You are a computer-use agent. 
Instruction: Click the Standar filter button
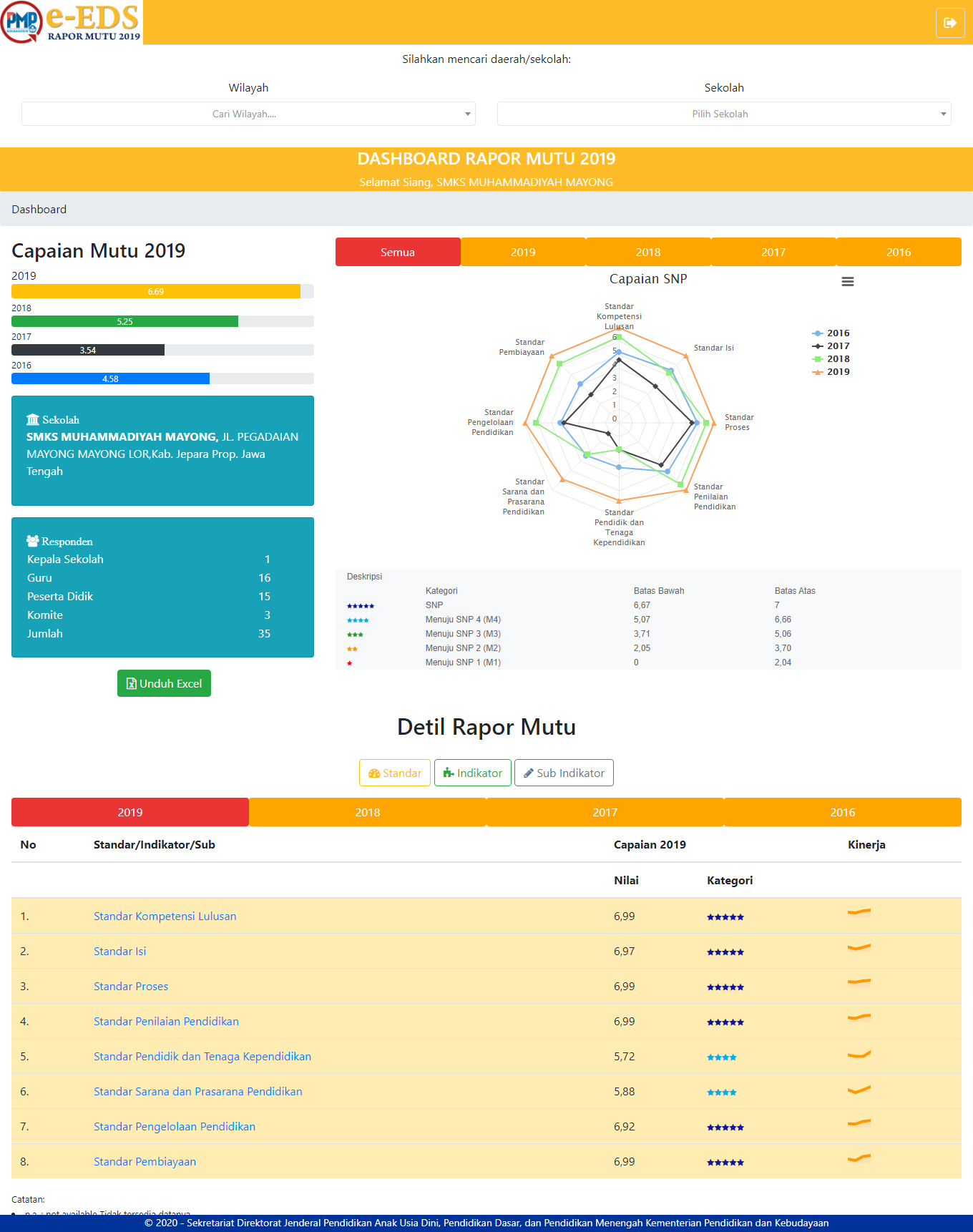click(395, 773)
